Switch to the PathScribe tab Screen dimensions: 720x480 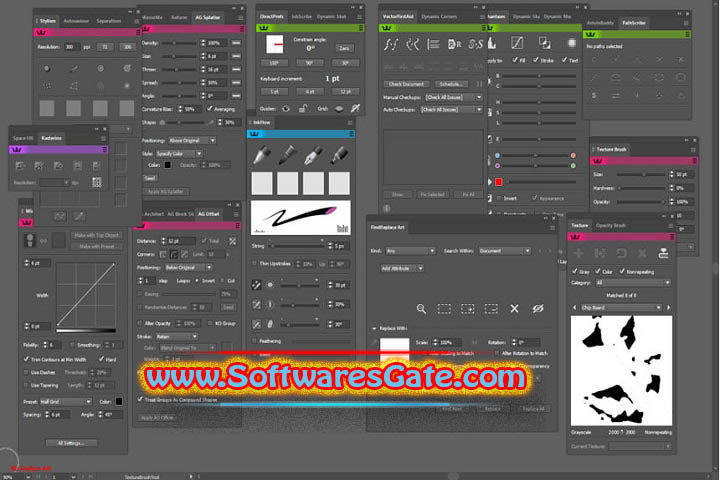click(x=634, y=23)
